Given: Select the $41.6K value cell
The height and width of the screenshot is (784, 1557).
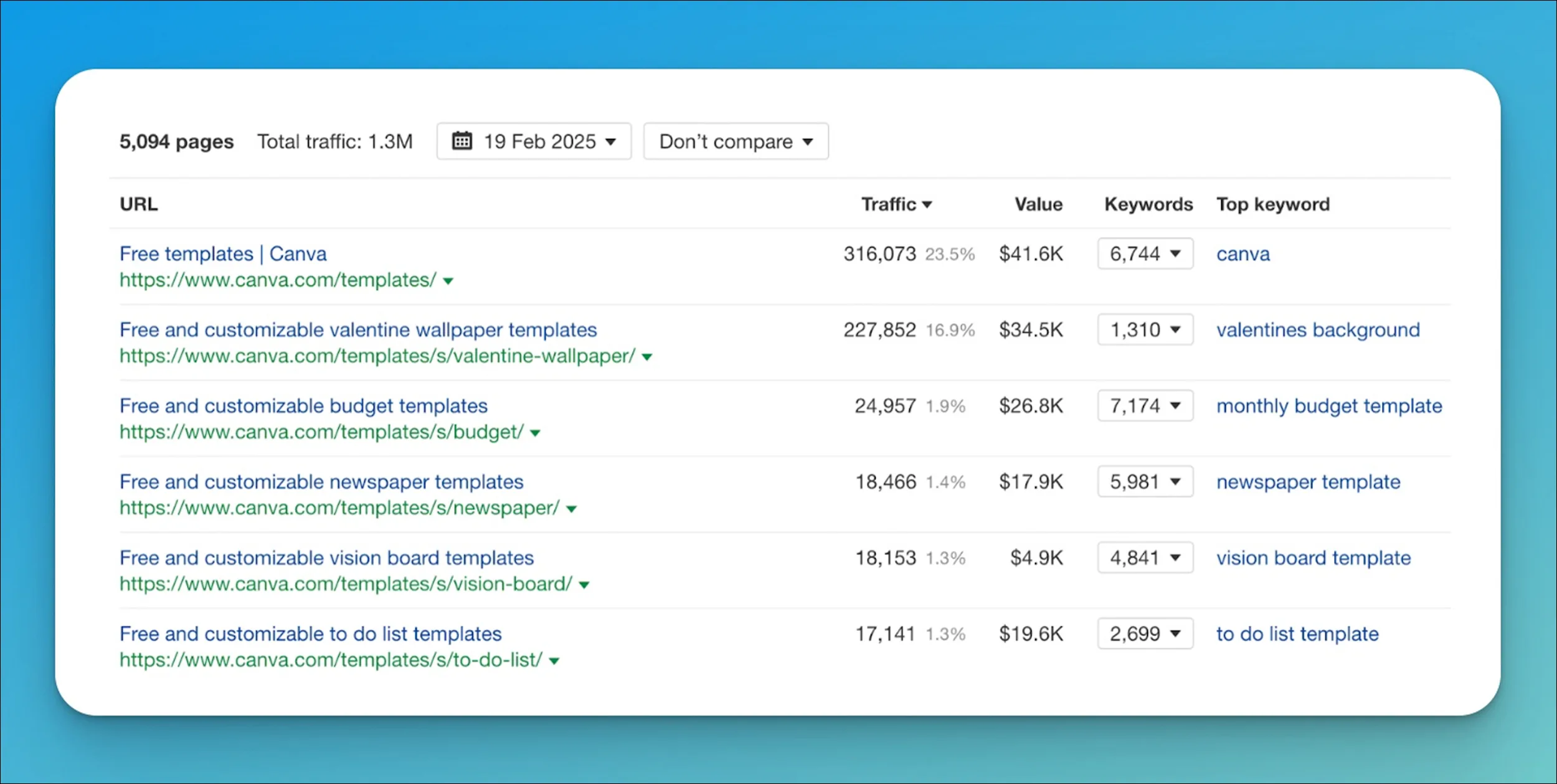Looking at the screenshot, I should coord(1031,254).
